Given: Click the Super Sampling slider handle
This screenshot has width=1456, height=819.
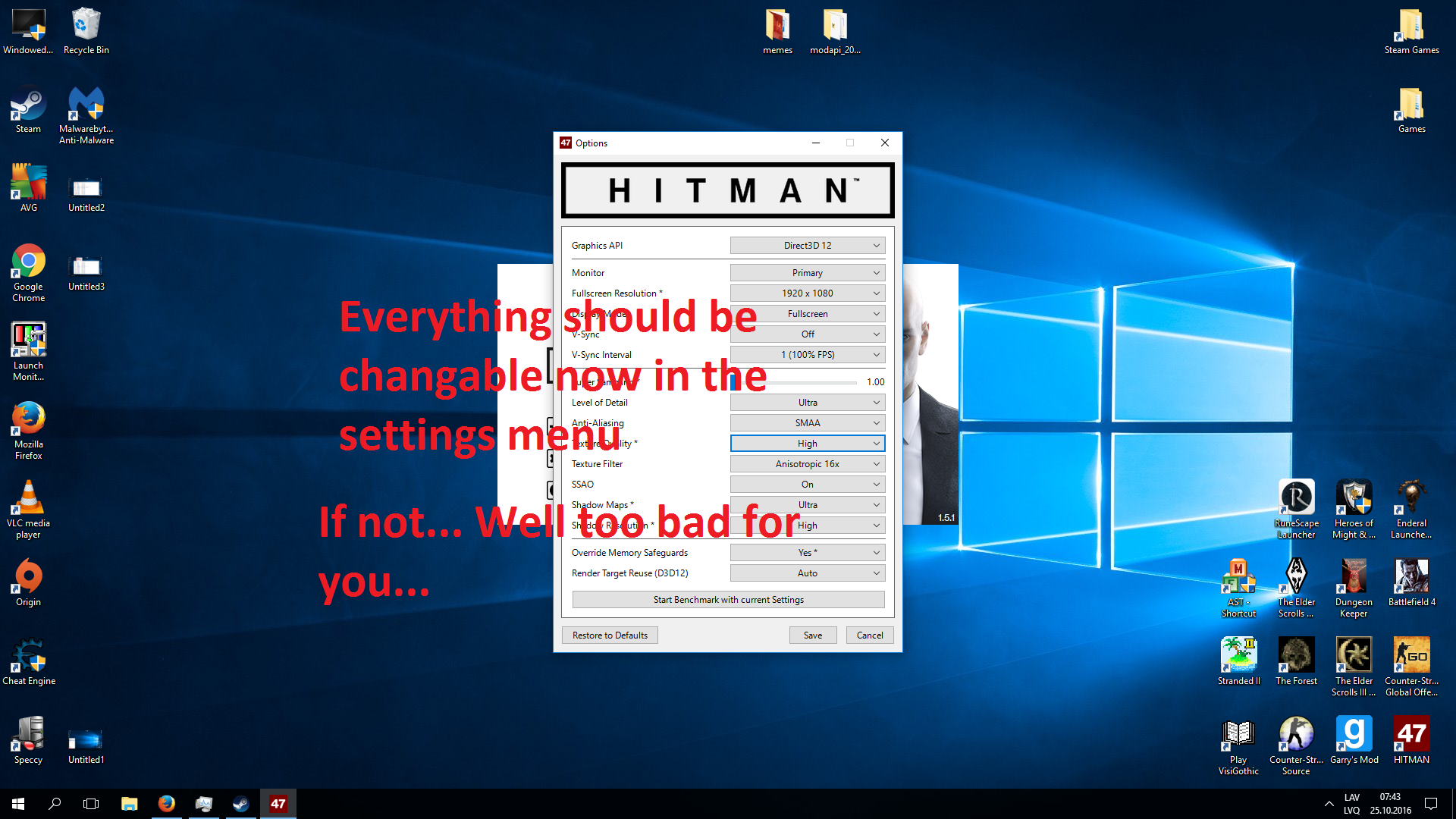Looking at the screenshot, I should 734,382.
